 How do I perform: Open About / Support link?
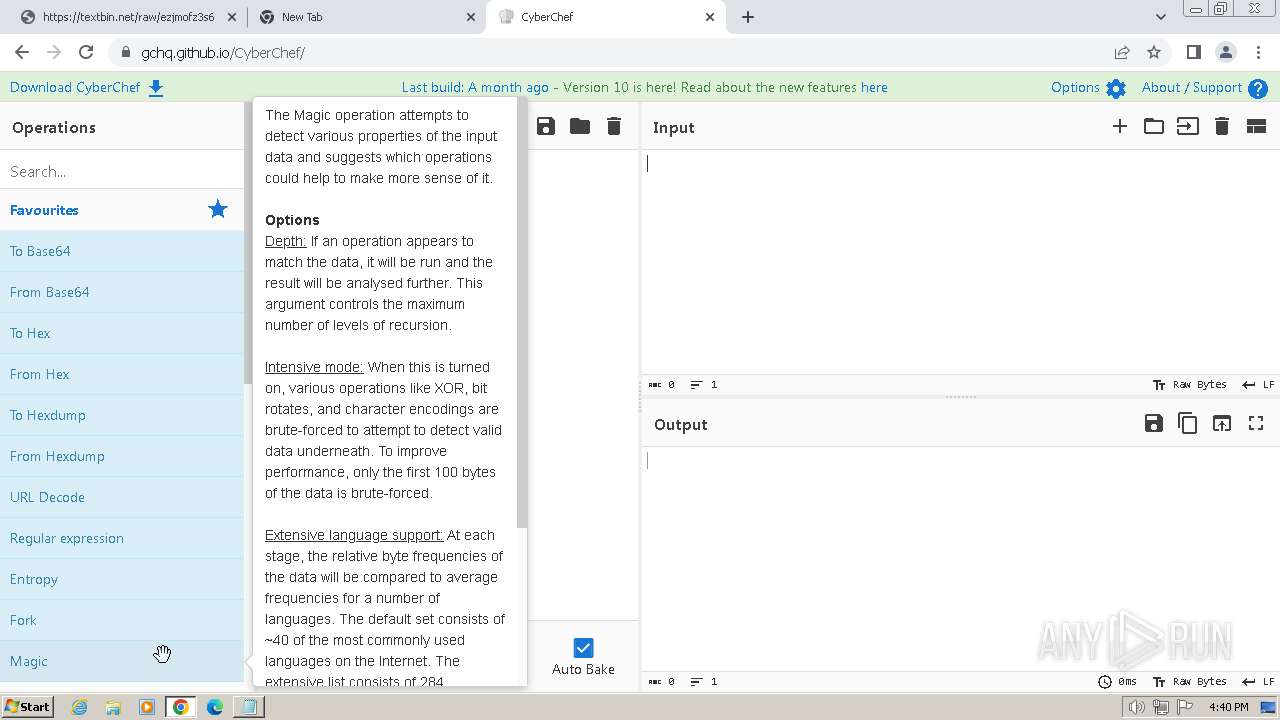pyautogui.click(x=1192, y=87)
